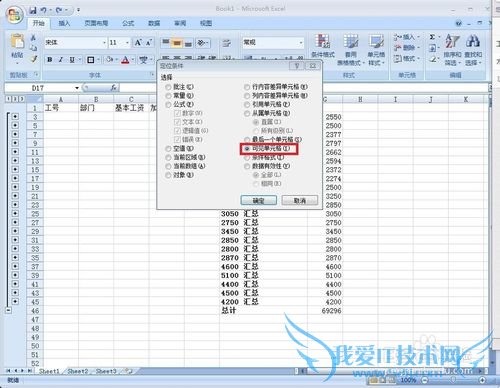
Task: Open the font name dropdown
Action: pos(104,43)
